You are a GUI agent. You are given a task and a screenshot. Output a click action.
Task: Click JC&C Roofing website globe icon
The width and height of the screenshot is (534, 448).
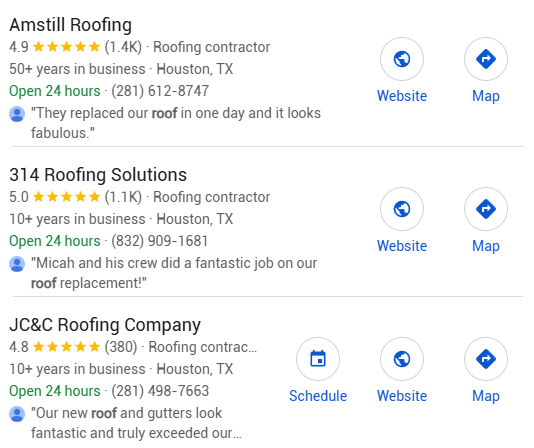coord(402,359)
